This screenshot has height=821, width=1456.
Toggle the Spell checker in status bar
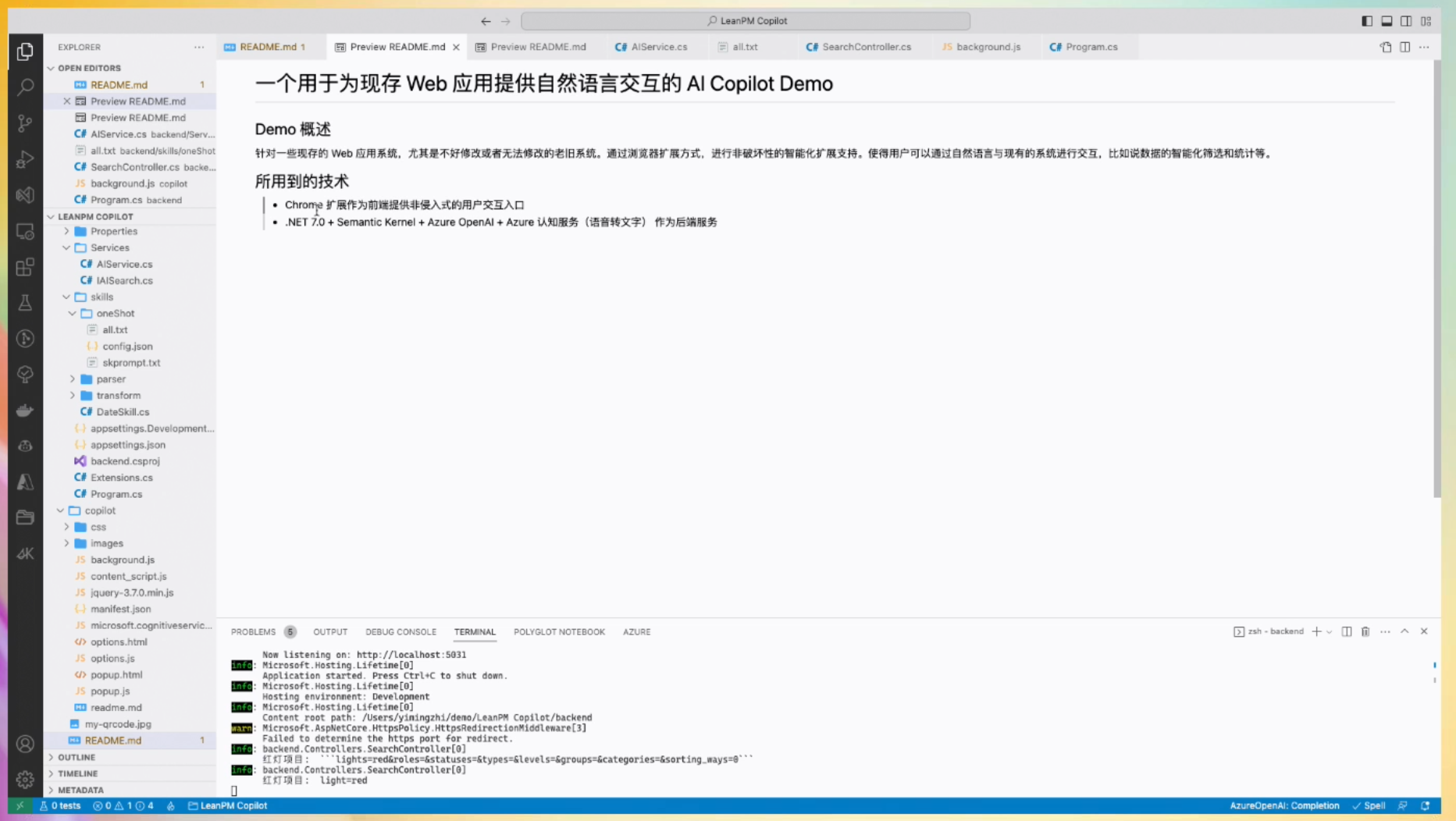1369,805
